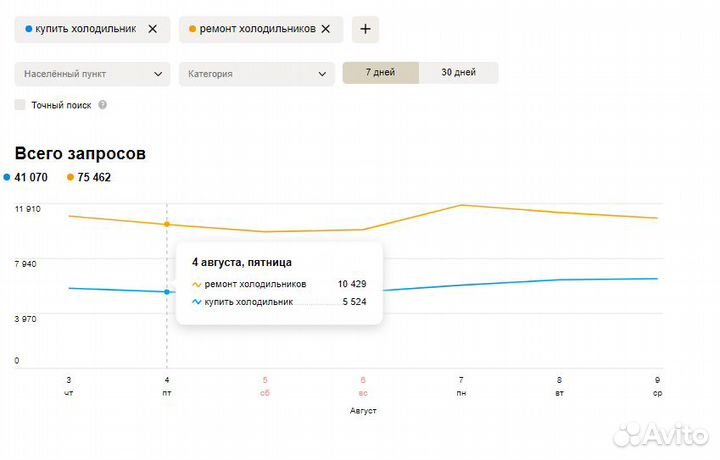The height and width of the screenshot is (460, 720).
Task: Switch to the '30 дней' period tab
Action: tap(458, 73)
